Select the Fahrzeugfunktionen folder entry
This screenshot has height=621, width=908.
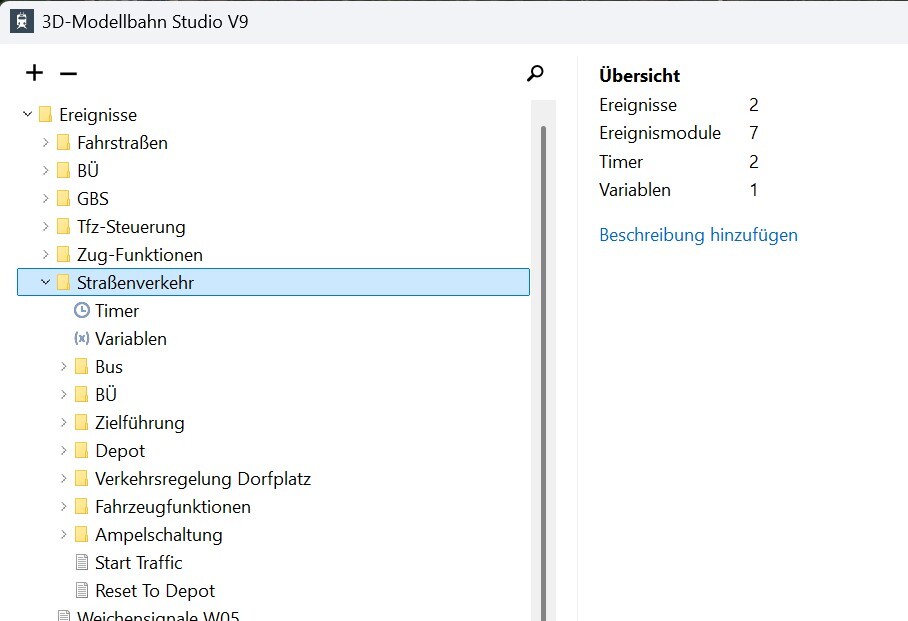tap(173, 507)
